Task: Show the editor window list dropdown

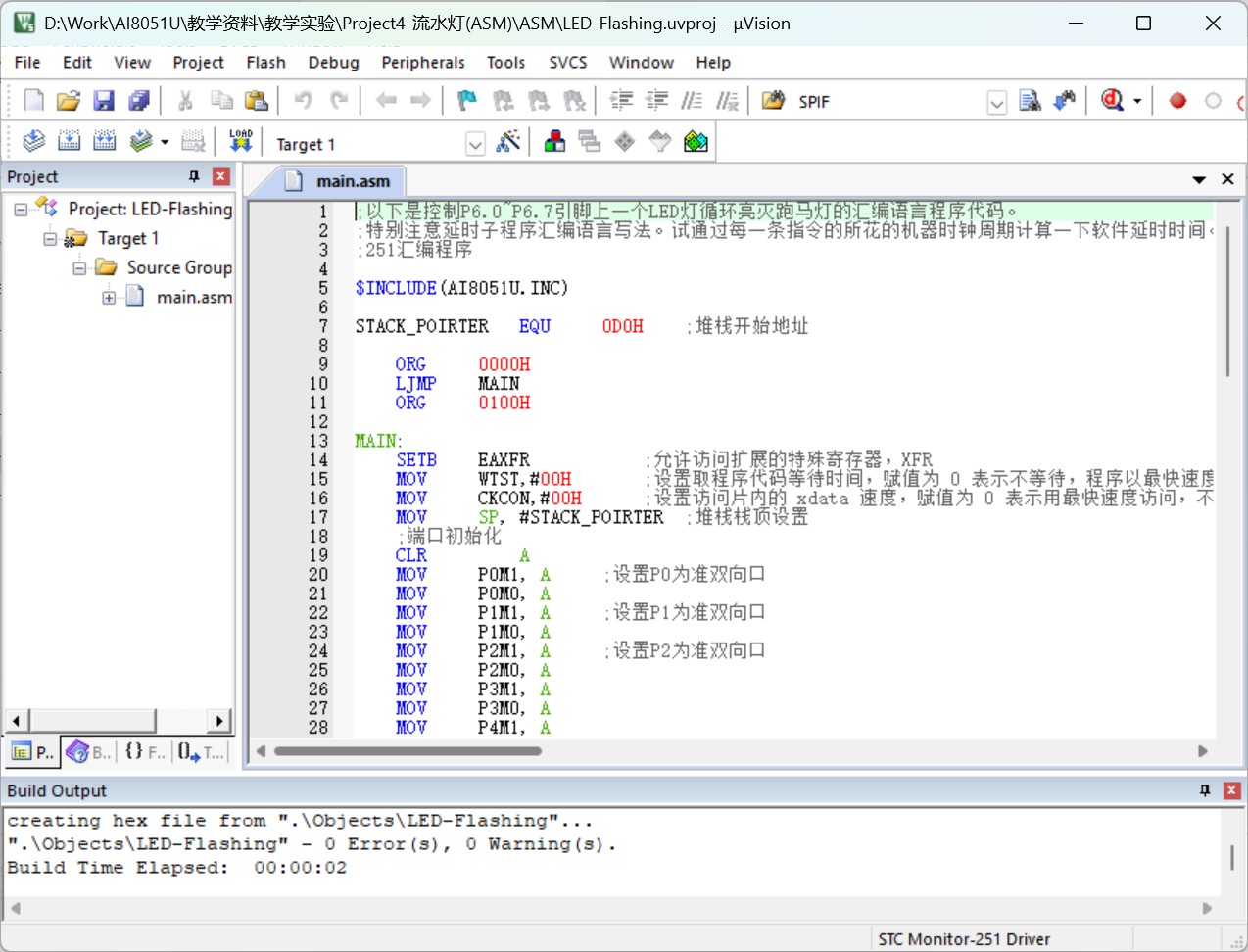Action: click(x=1199, y=179)
